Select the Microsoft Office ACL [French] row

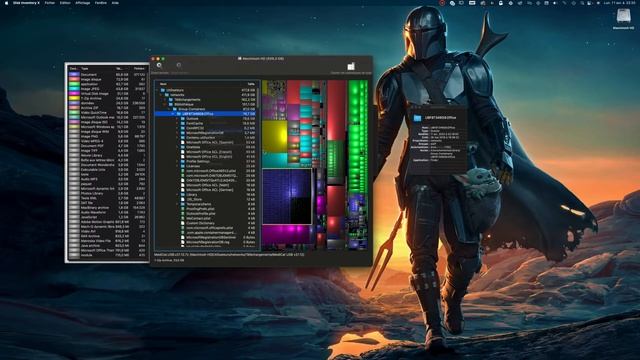(206, 152)
